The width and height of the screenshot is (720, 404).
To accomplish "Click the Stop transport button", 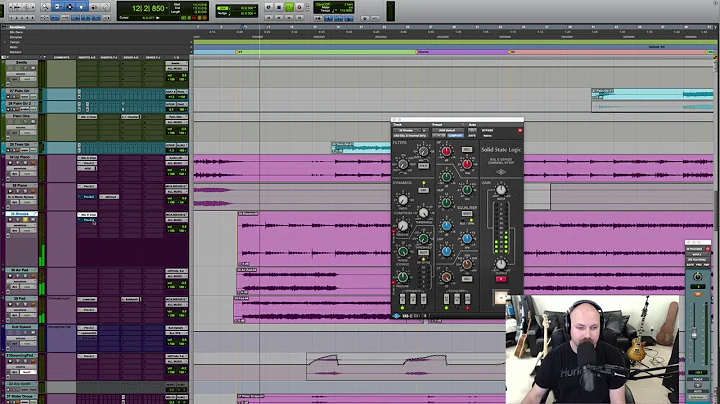I will coord(279,7).
